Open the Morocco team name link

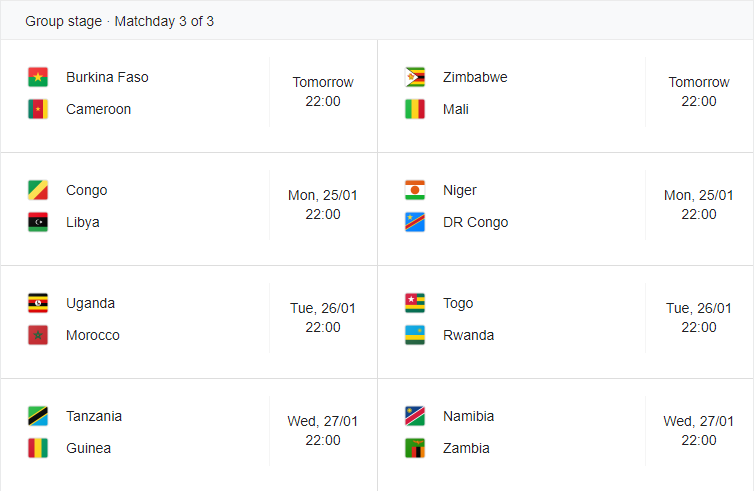point(93,335)
